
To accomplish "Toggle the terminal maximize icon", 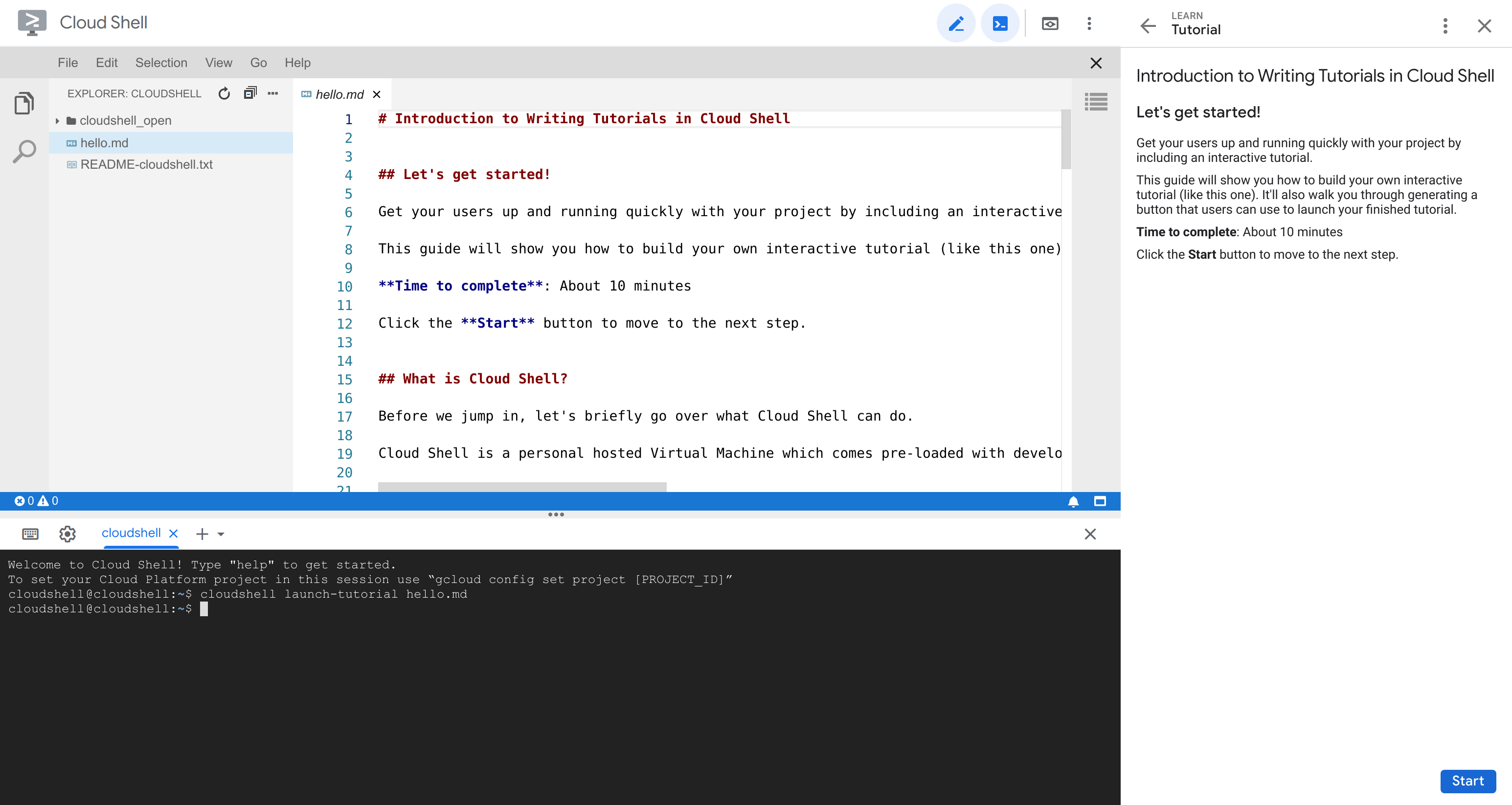I will click(x=1100, y=500).
